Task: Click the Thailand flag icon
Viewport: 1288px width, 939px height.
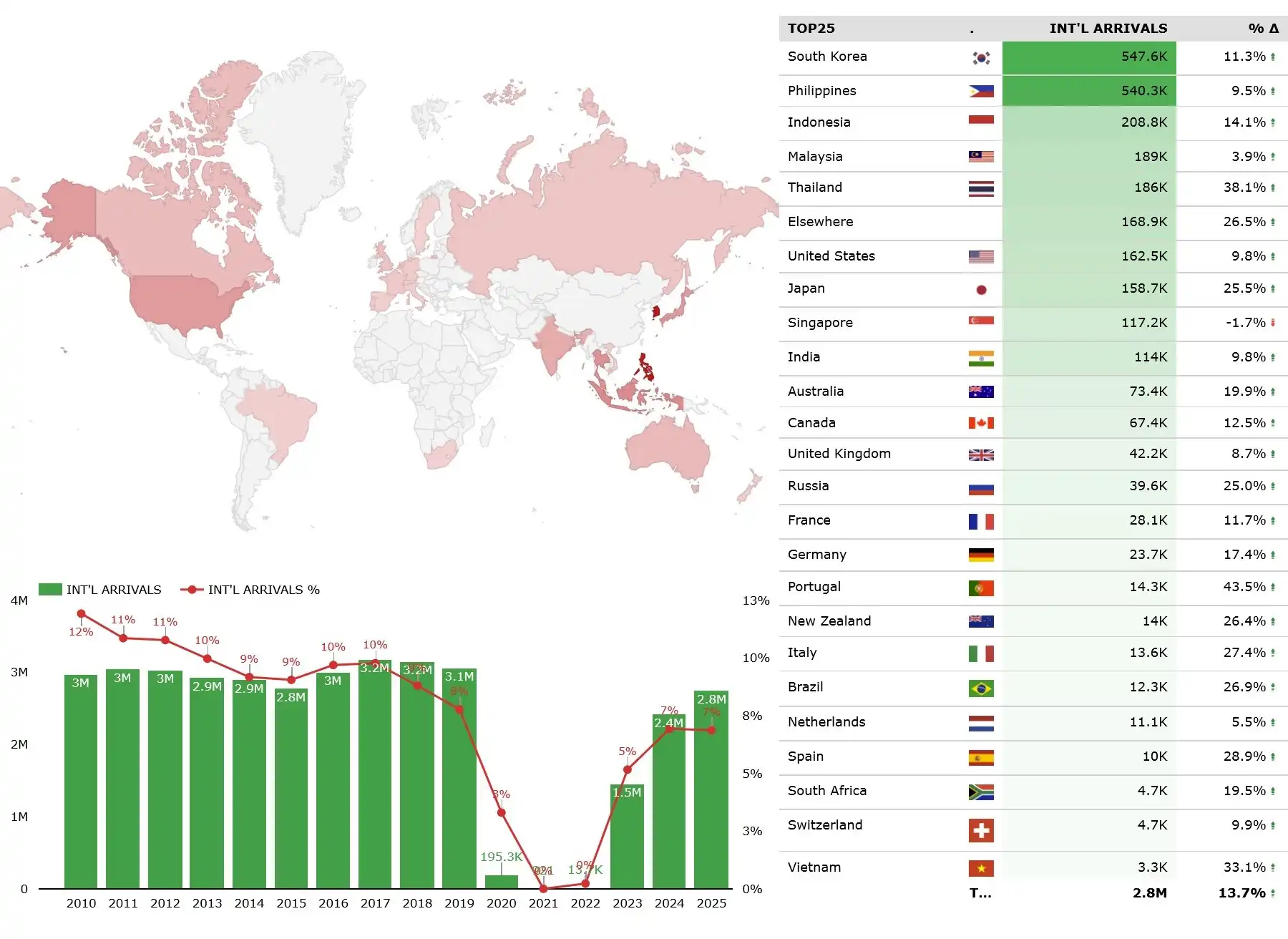Action: click(x=981, y=188)
